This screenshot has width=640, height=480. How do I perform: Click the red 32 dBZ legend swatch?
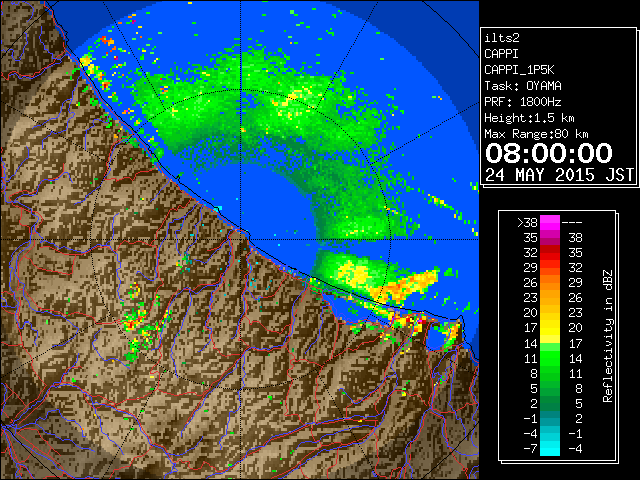click(x=550, y=253)
